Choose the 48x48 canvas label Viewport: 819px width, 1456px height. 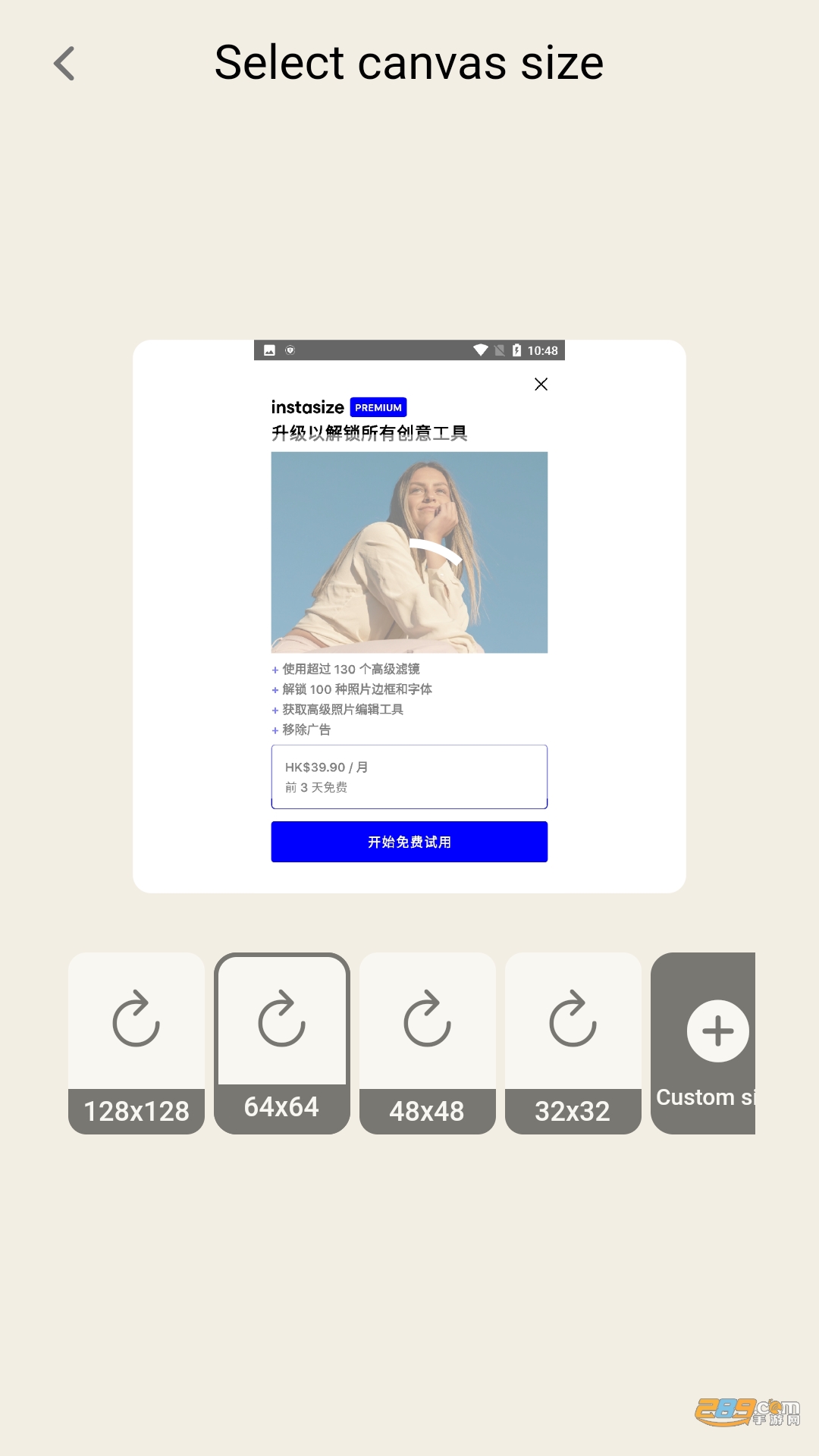[x=428, y=1112]
